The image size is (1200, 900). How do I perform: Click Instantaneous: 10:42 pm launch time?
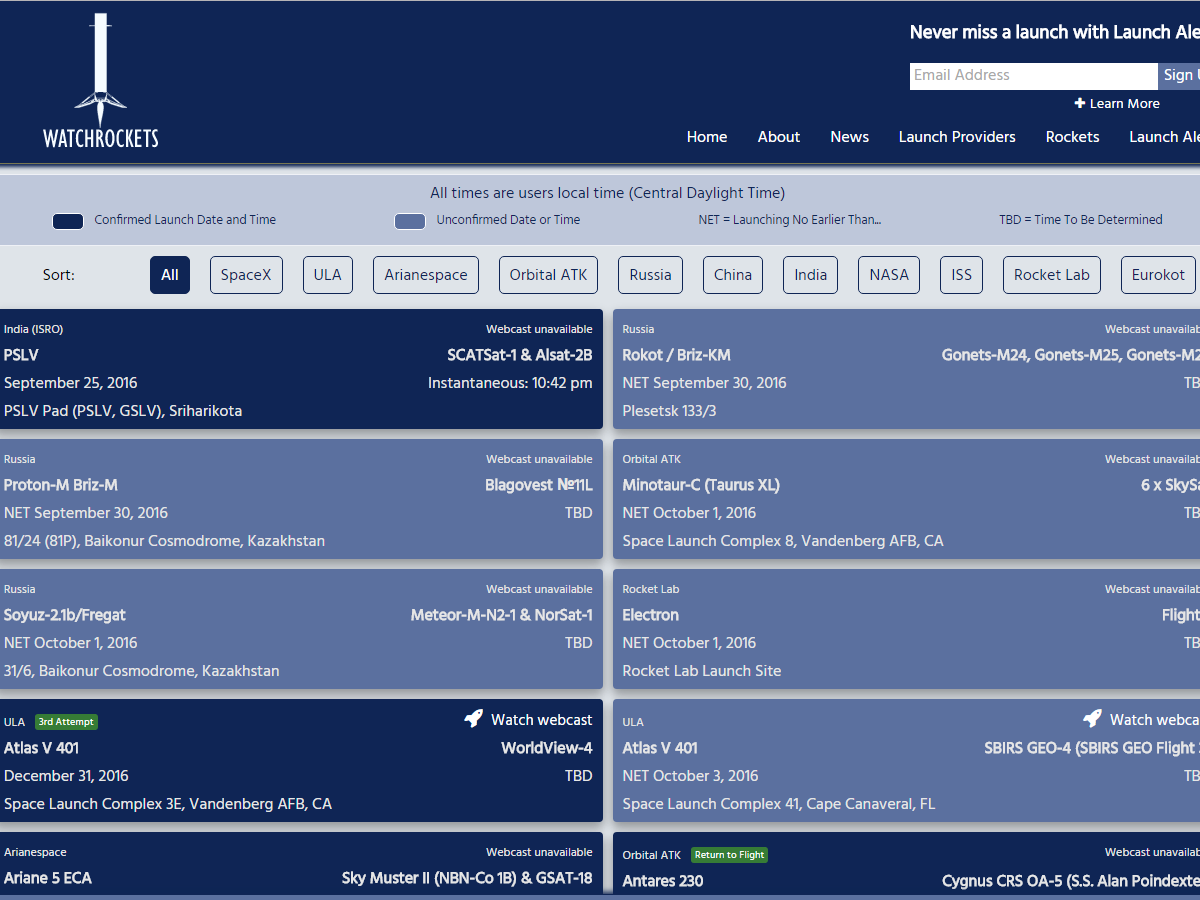510,383
